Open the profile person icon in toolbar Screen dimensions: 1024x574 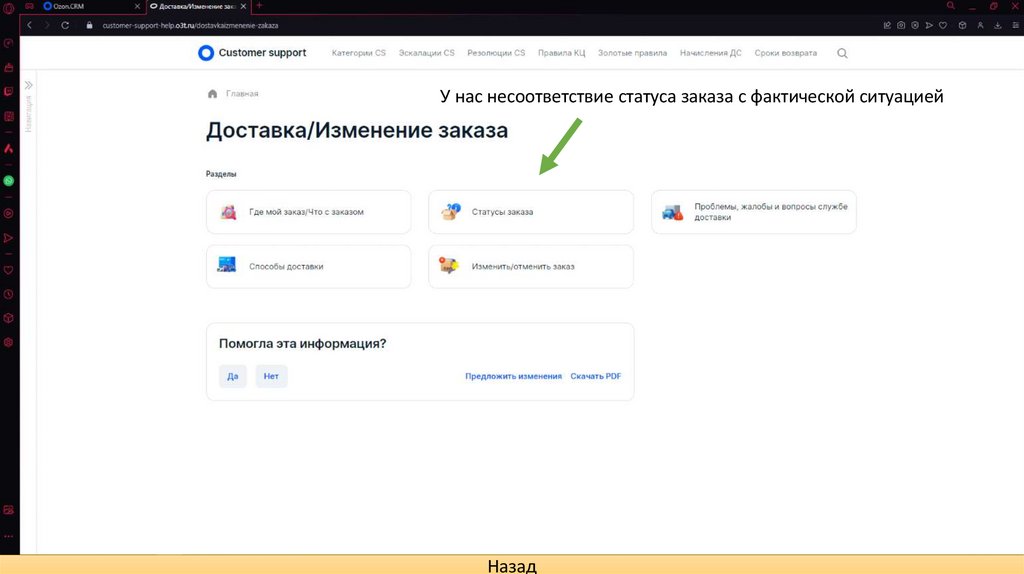(980, 25)
